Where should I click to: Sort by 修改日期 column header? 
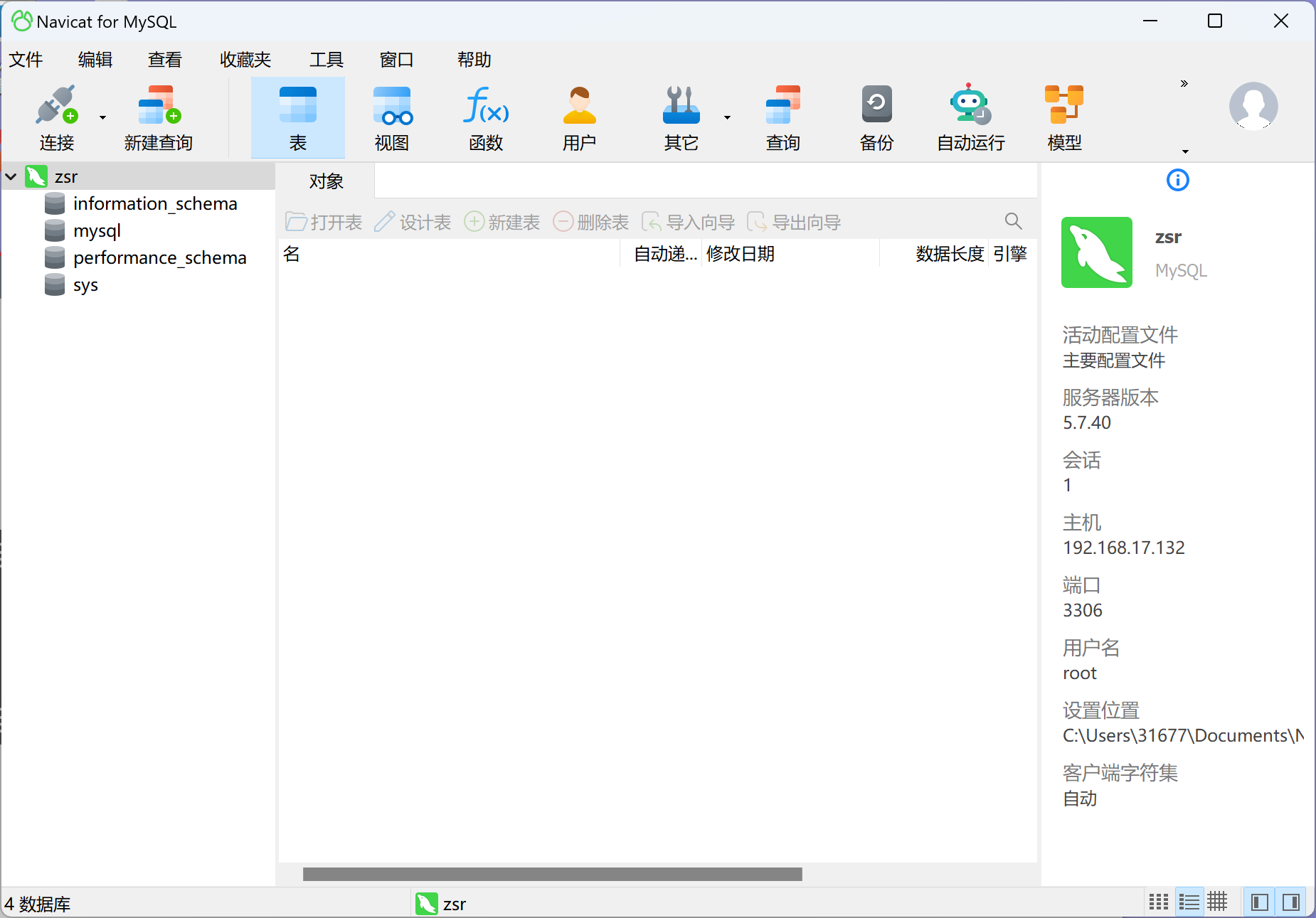(x=790, y=253)
